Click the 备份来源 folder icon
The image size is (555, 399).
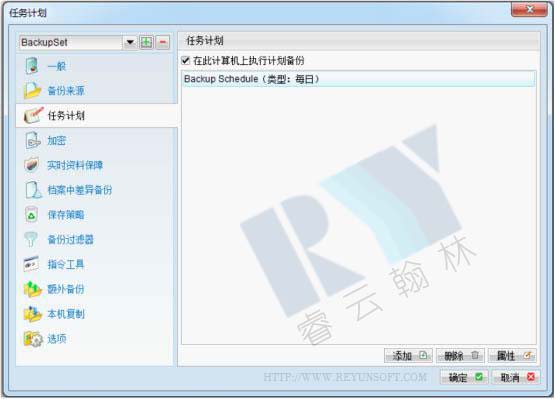point(32,91)
